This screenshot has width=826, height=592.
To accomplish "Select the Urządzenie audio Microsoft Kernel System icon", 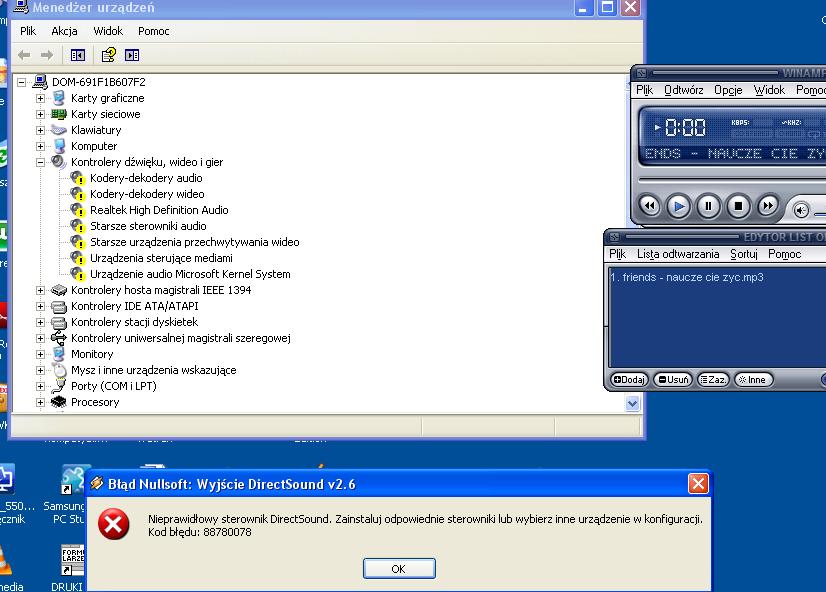I will pyautogui.click(x=78, y=274).
